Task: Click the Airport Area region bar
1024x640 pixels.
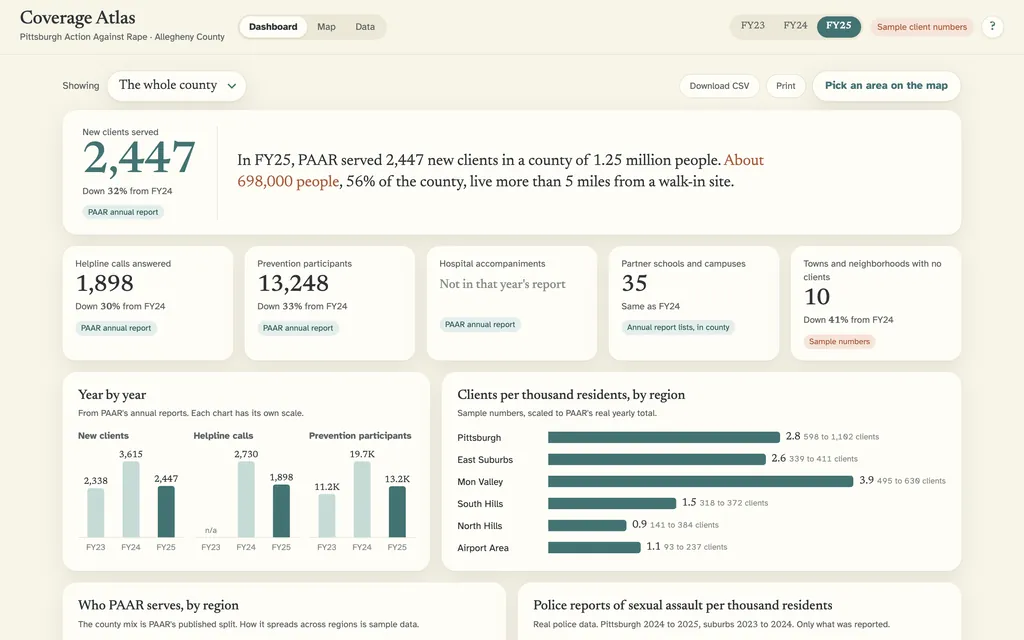Action: 594,547
